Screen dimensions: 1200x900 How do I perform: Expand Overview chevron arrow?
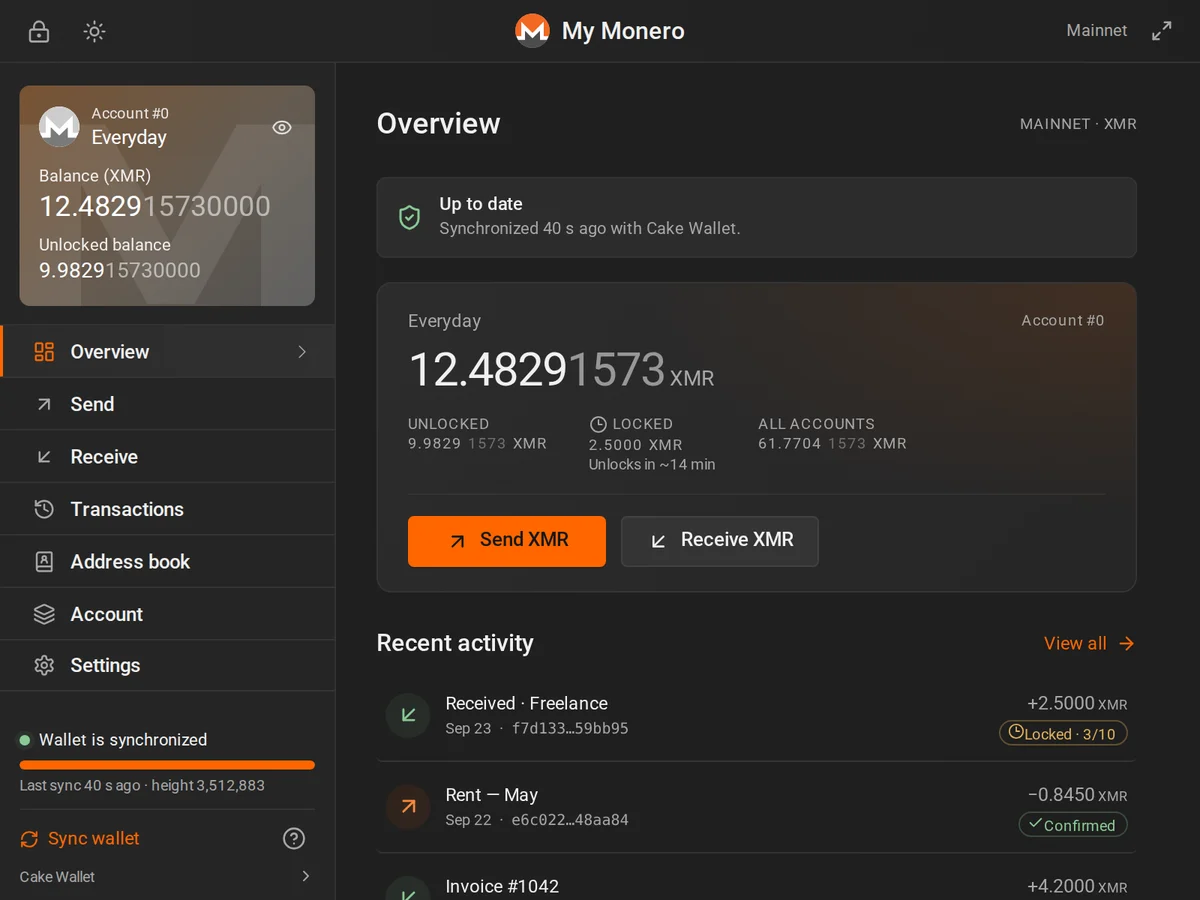pyautogui.click(x=302, y=352)
